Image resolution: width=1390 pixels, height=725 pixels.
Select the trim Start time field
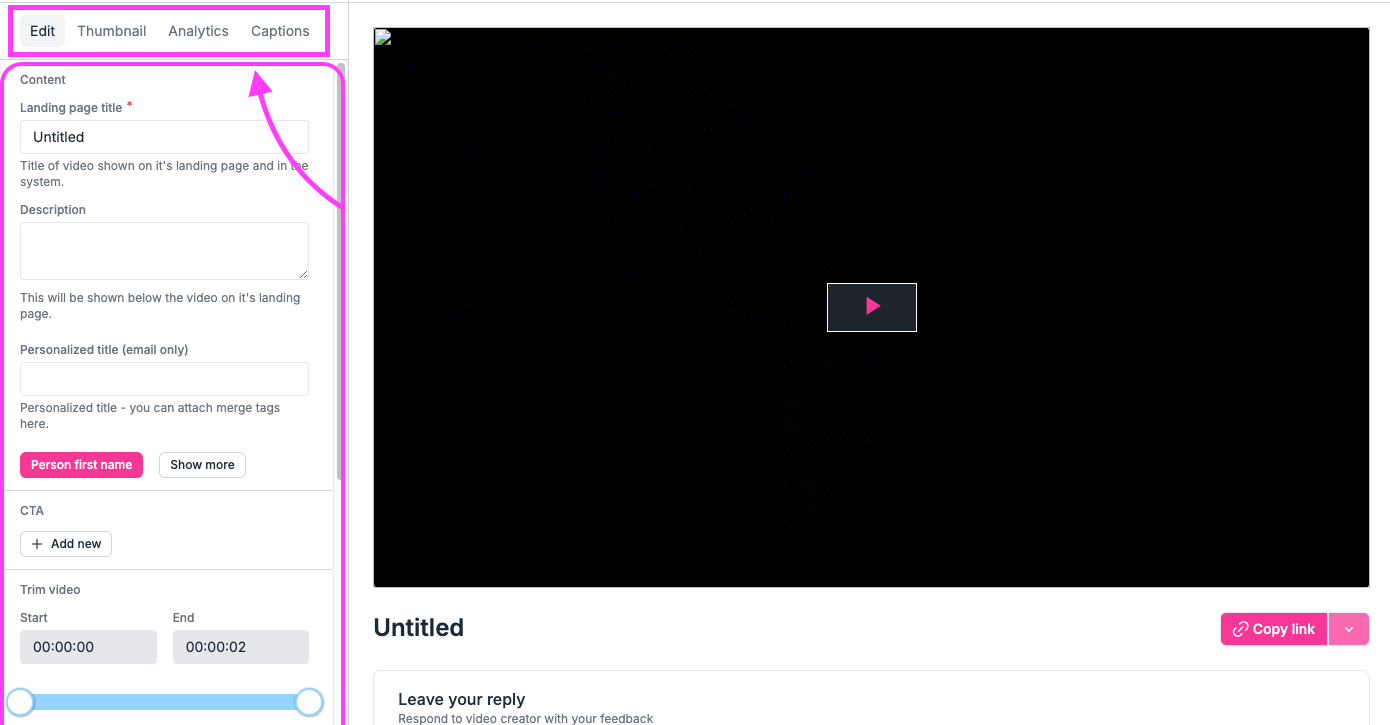click(88, 647)
